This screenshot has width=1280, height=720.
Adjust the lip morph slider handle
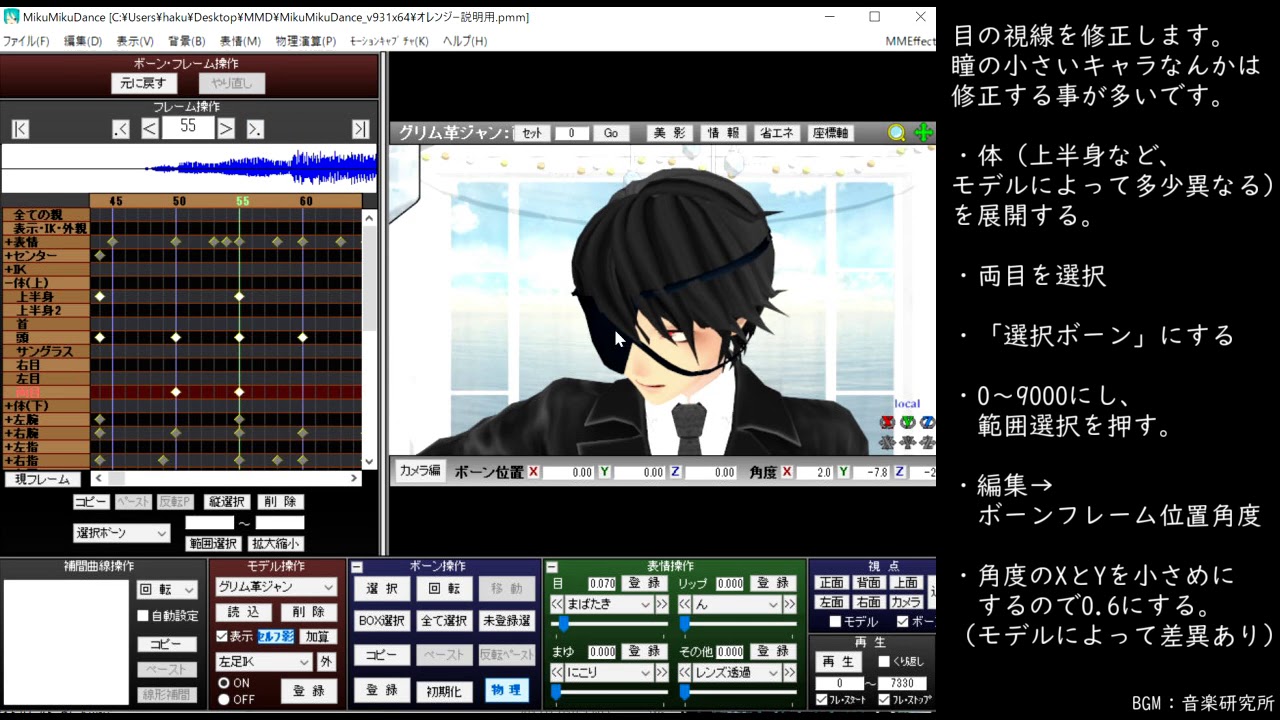[x=684, y=624]
